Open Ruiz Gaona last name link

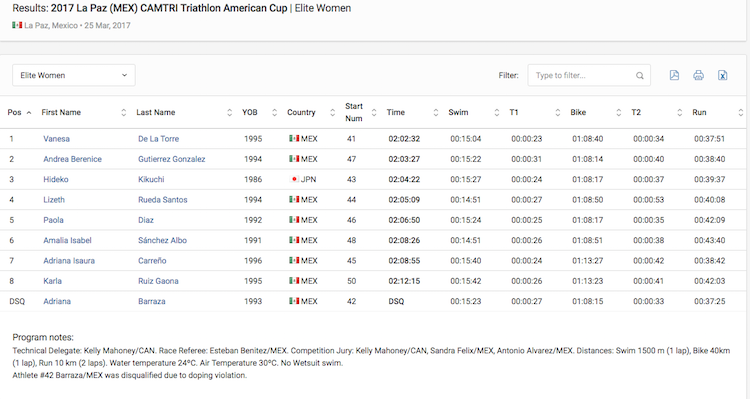tap(158, 281)
